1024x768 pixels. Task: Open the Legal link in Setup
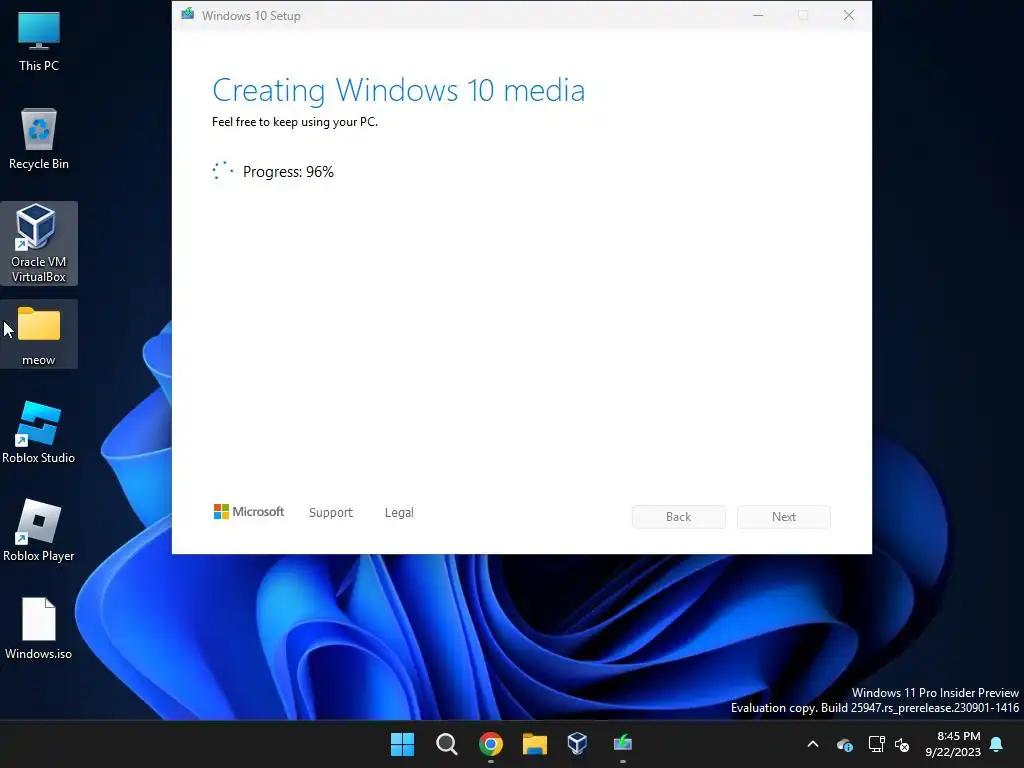coord(399,513)
